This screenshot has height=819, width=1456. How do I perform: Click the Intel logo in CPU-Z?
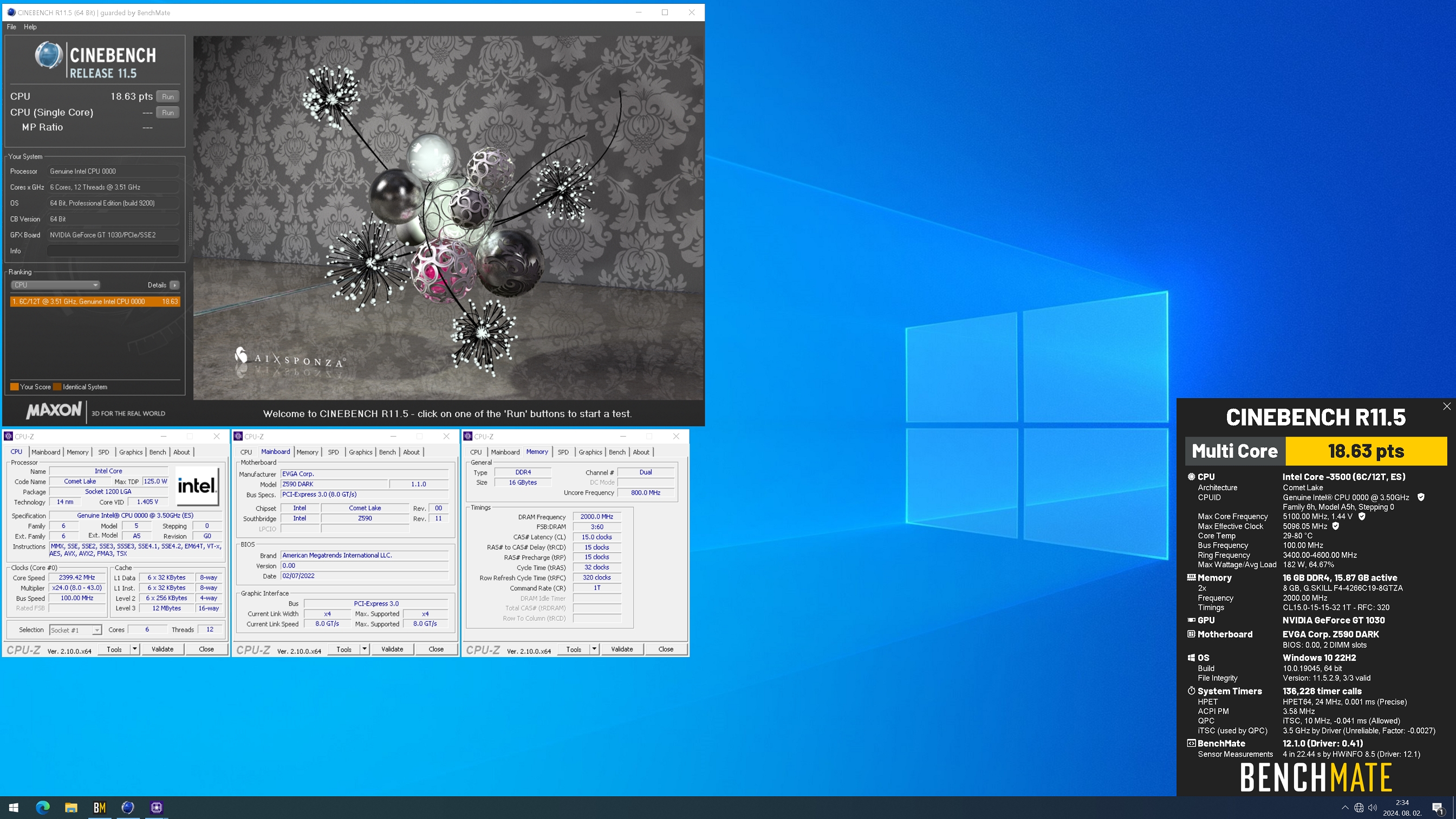(x=196, y=485)
